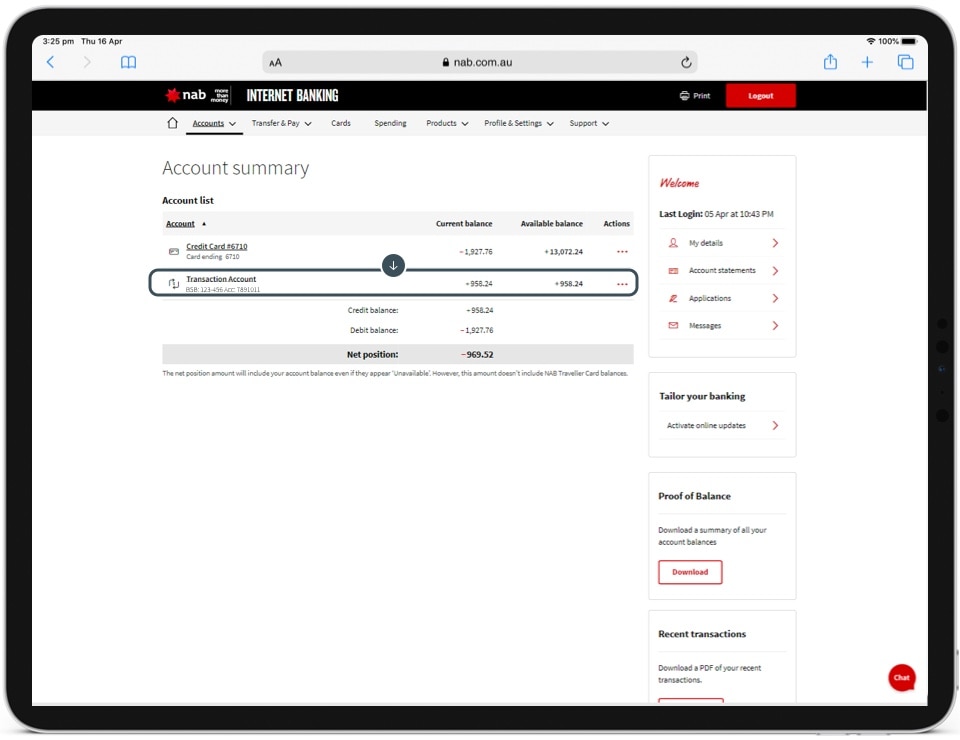Click the home icon in navigation bar
The image size is (960, 740).
click(x=172, y=123)
